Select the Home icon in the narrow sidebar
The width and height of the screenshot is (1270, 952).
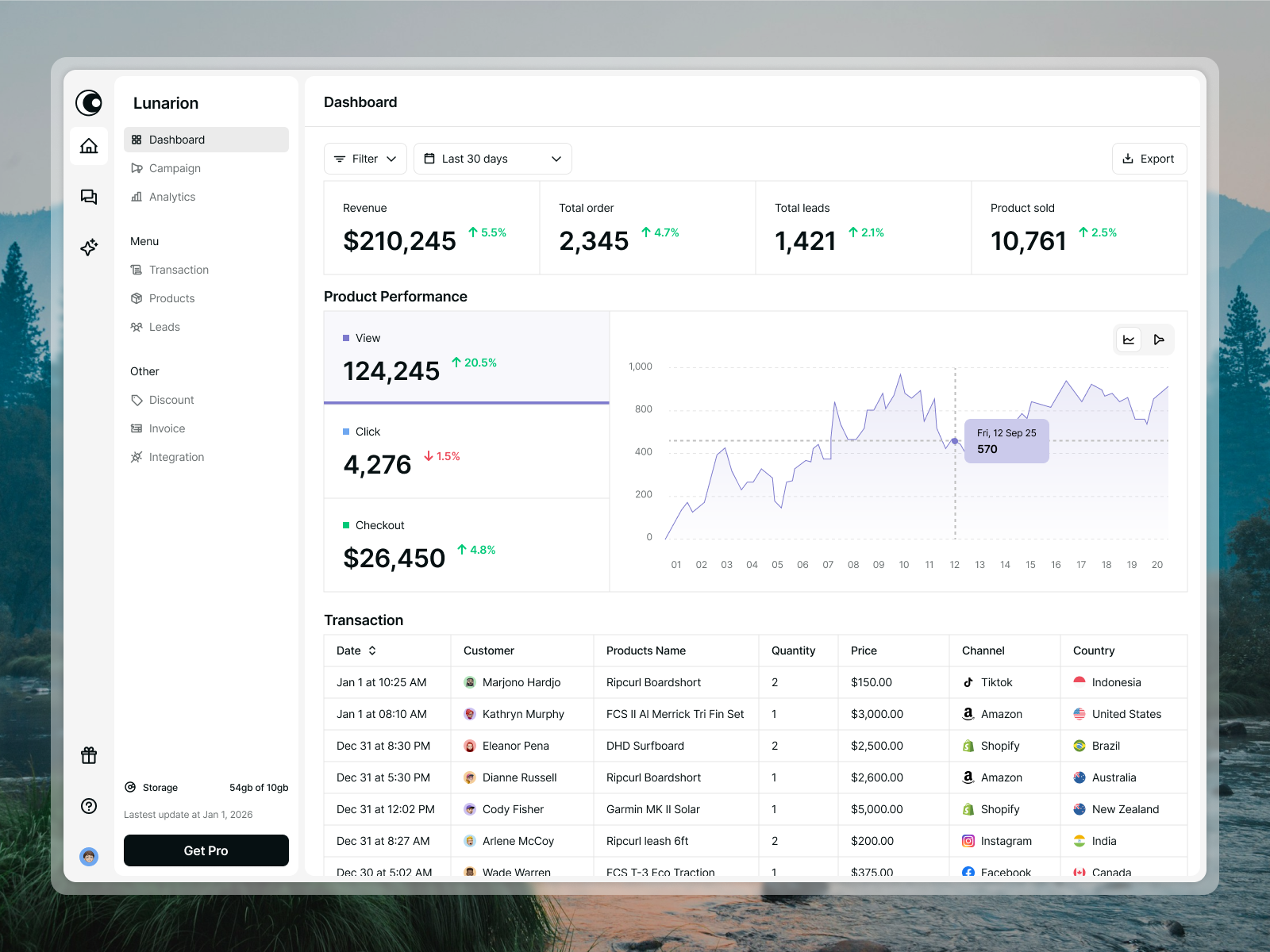click(88, 146)
